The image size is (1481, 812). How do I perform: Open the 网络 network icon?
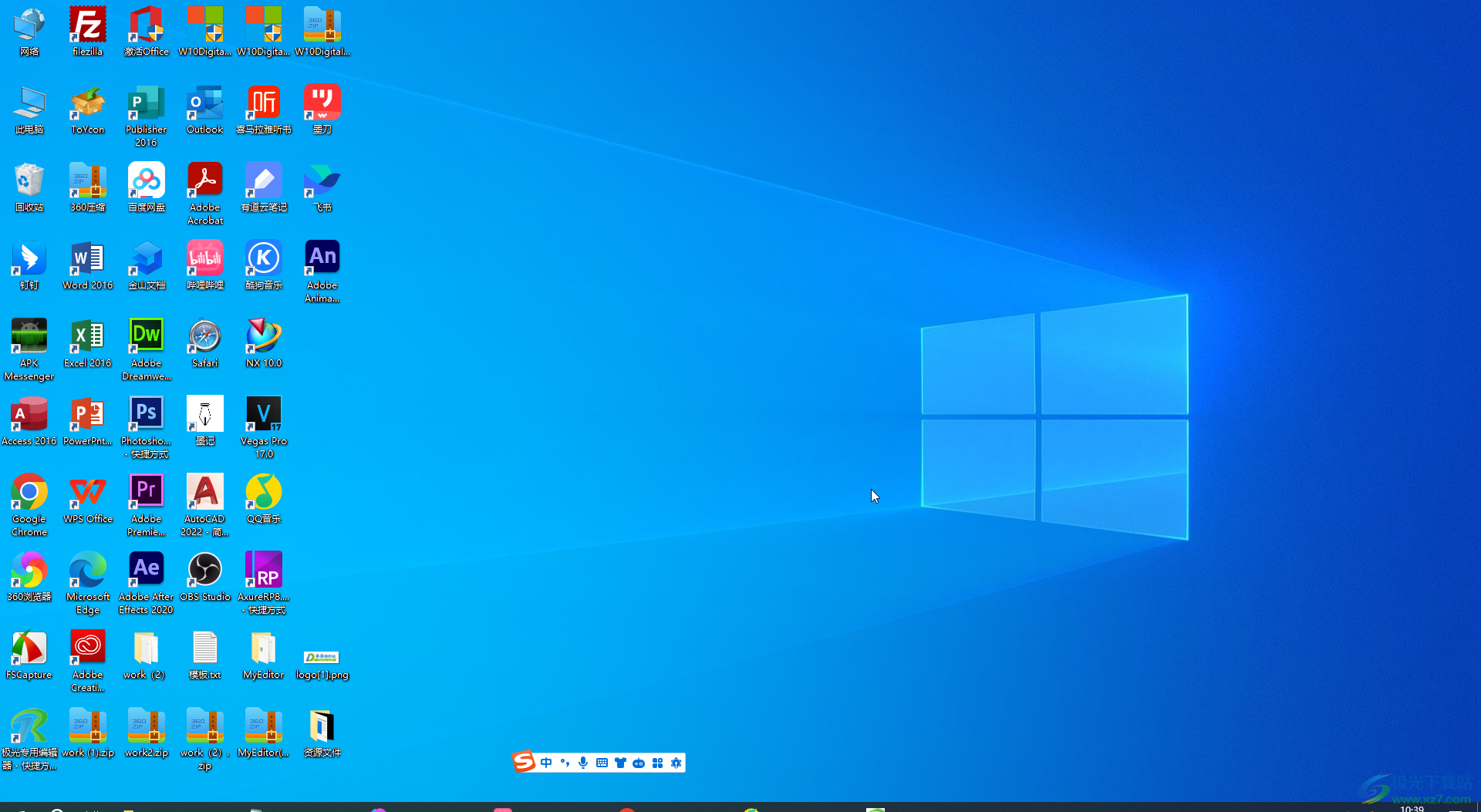[29, 32]
